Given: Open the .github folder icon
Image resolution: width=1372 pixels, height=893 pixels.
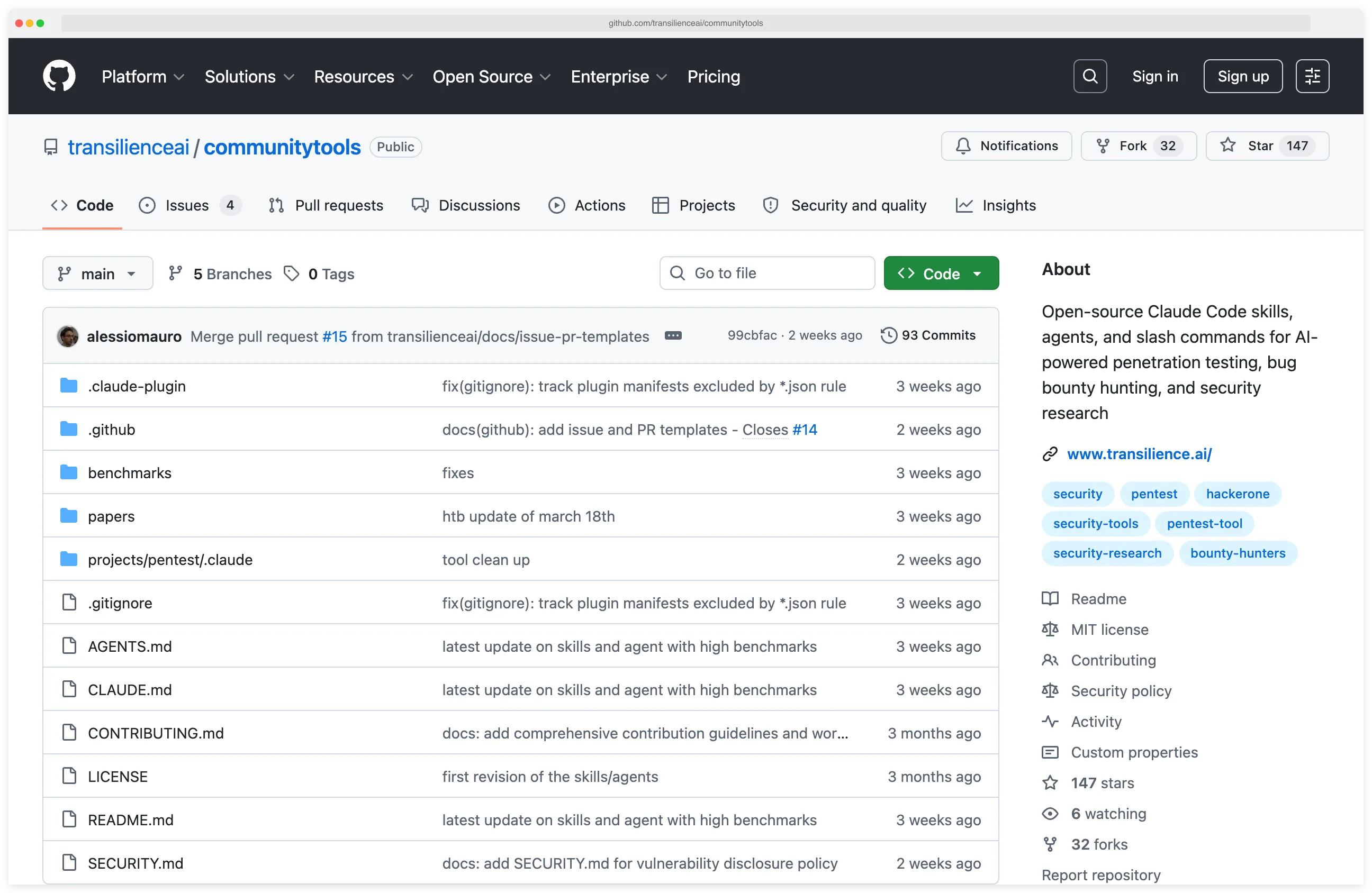Looking at the screenshot, I should pos(69,429).
